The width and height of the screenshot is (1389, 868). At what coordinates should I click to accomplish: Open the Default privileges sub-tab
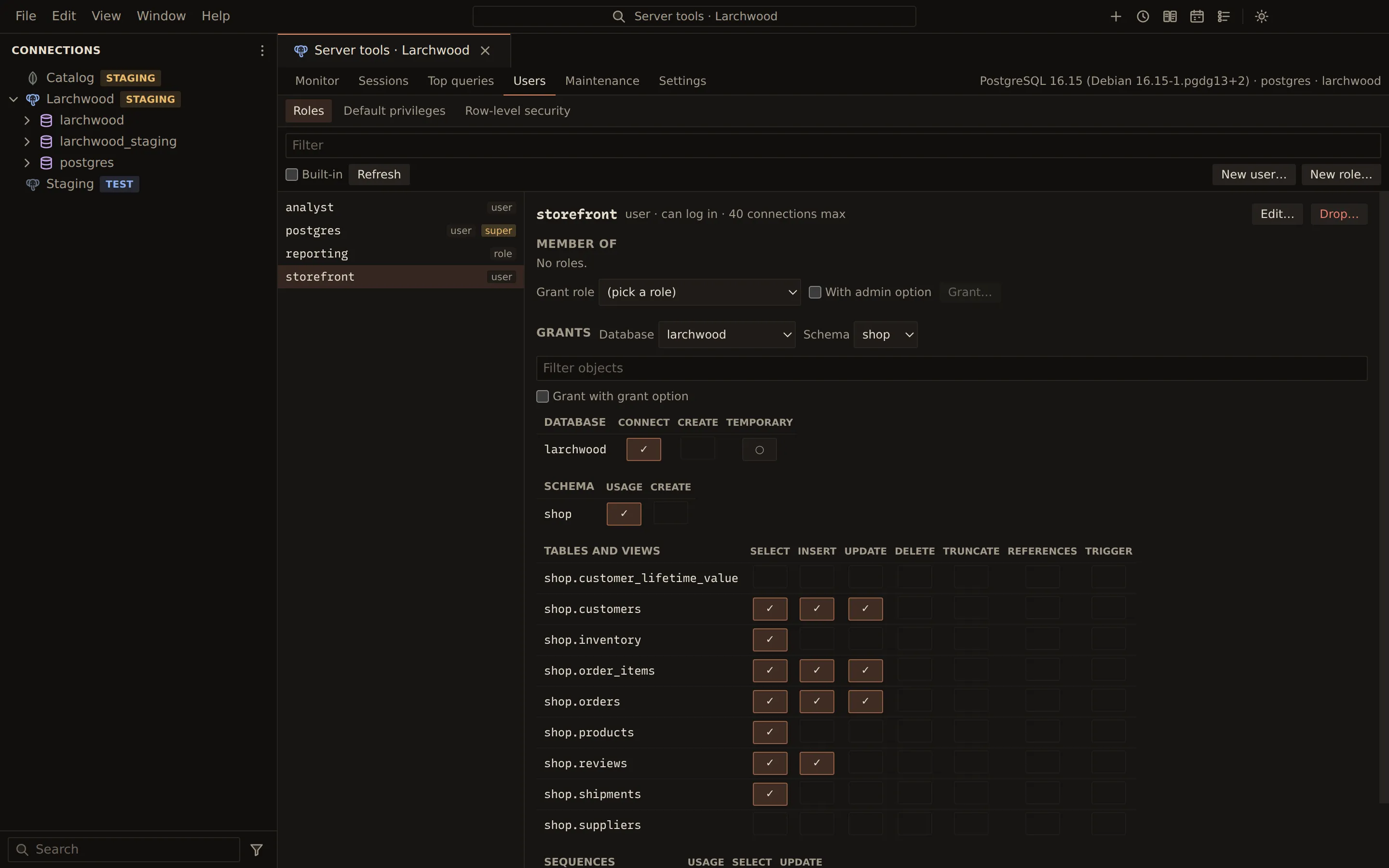pyautogui.click(x=395, y=111)
